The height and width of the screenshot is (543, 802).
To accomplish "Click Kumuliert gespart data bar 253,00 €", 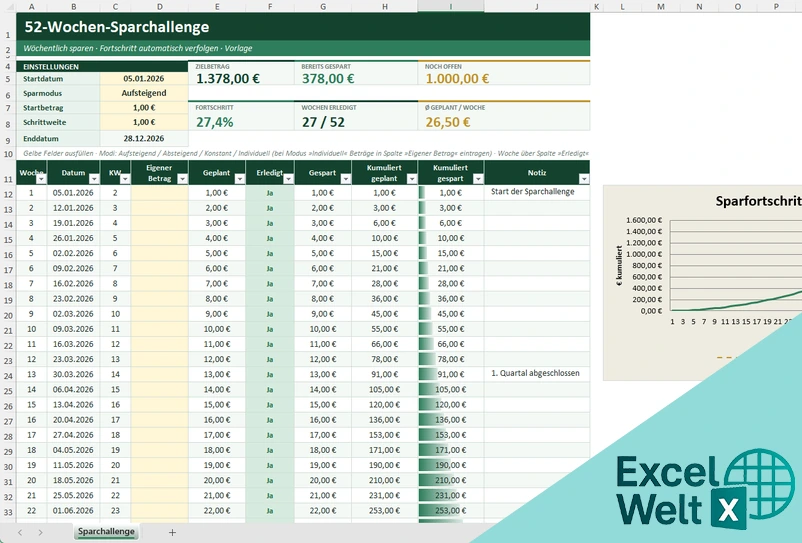I will pyautogui.click(x=451, y=510).
